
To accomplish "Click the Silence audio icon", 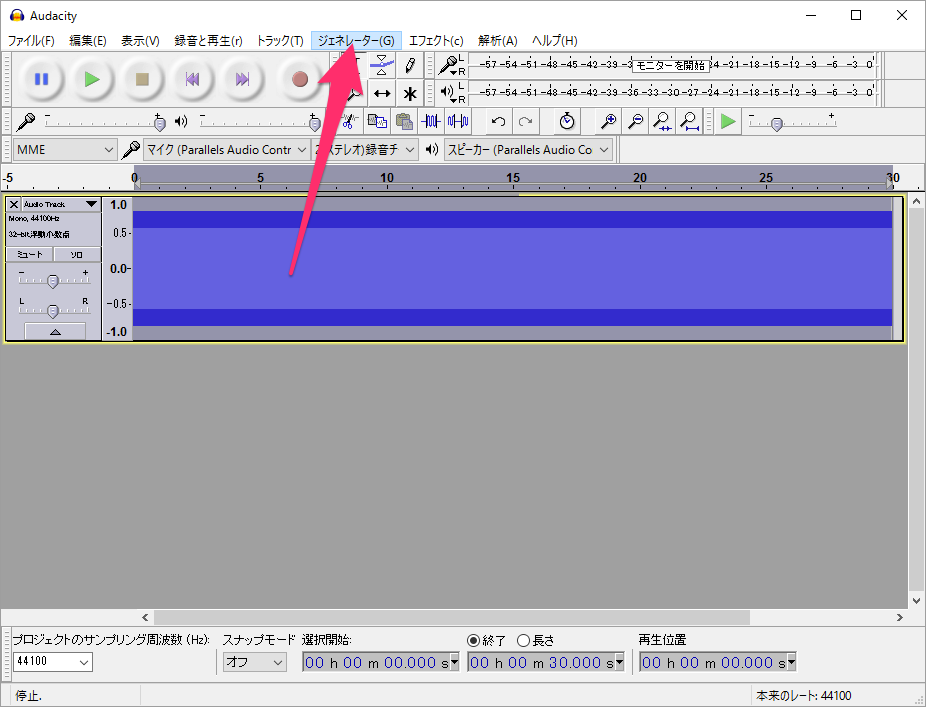I will (458, 122).
